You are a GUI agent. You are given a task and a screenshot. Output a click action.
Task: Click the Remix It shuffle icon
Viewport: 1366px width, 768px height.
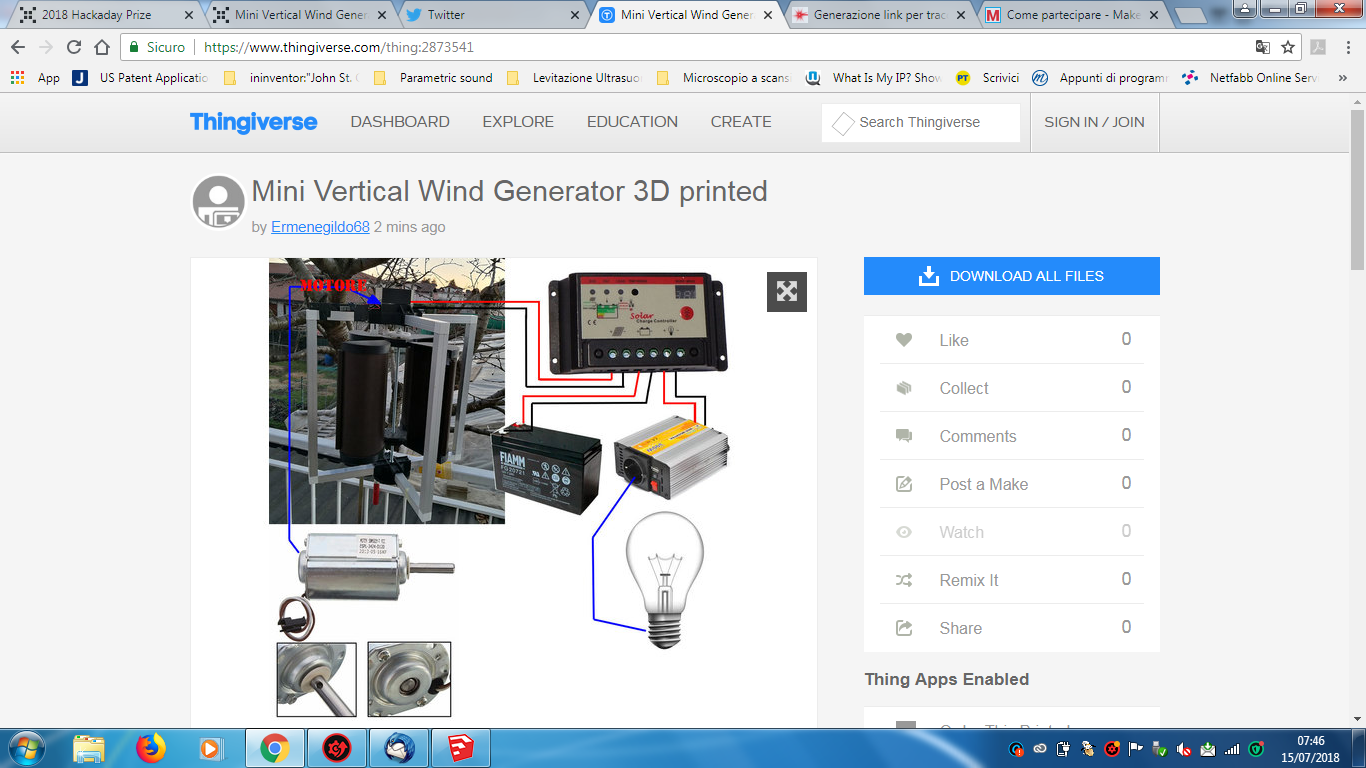point(904,580)
